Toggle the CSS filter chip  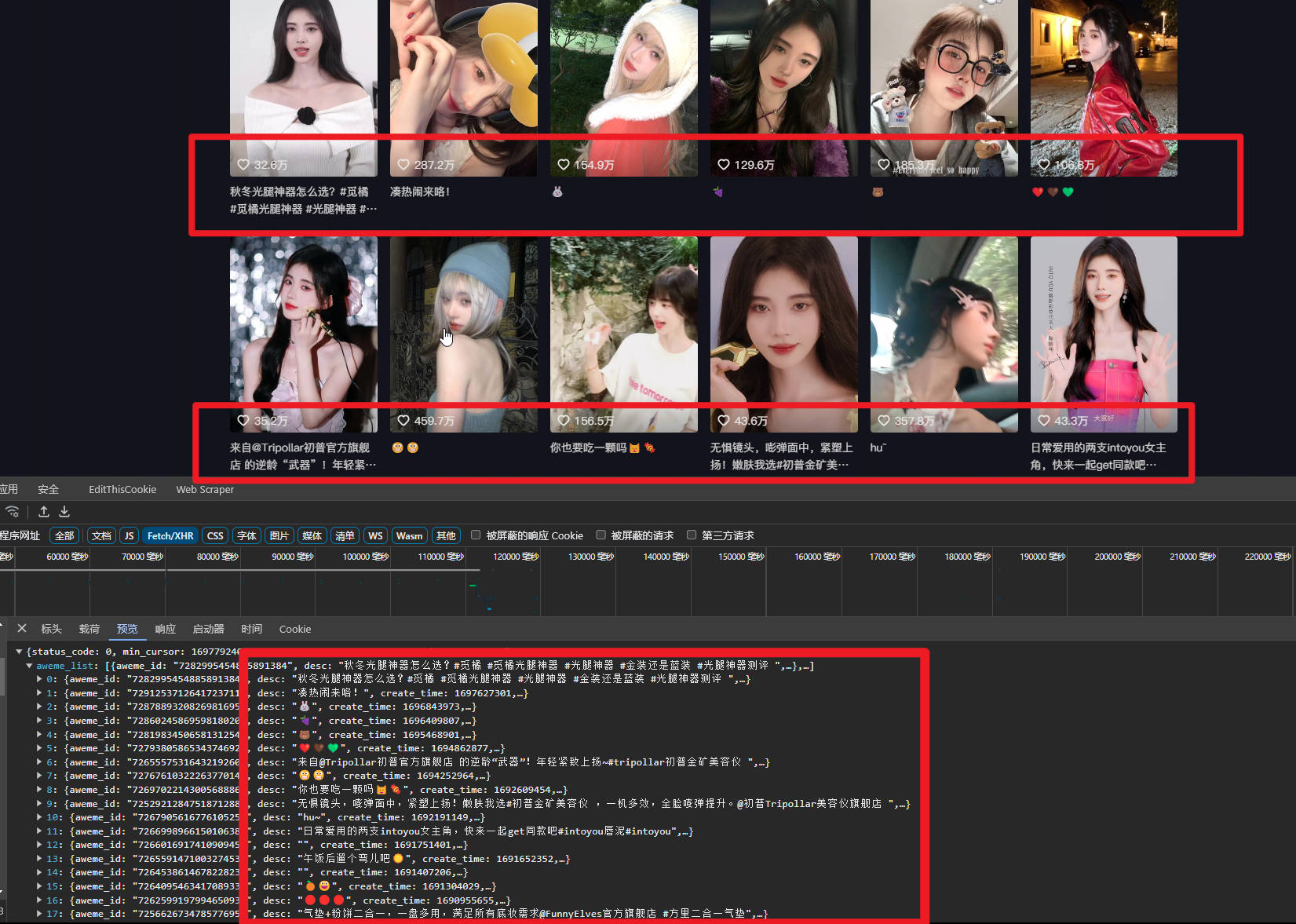tap(215, 535)
